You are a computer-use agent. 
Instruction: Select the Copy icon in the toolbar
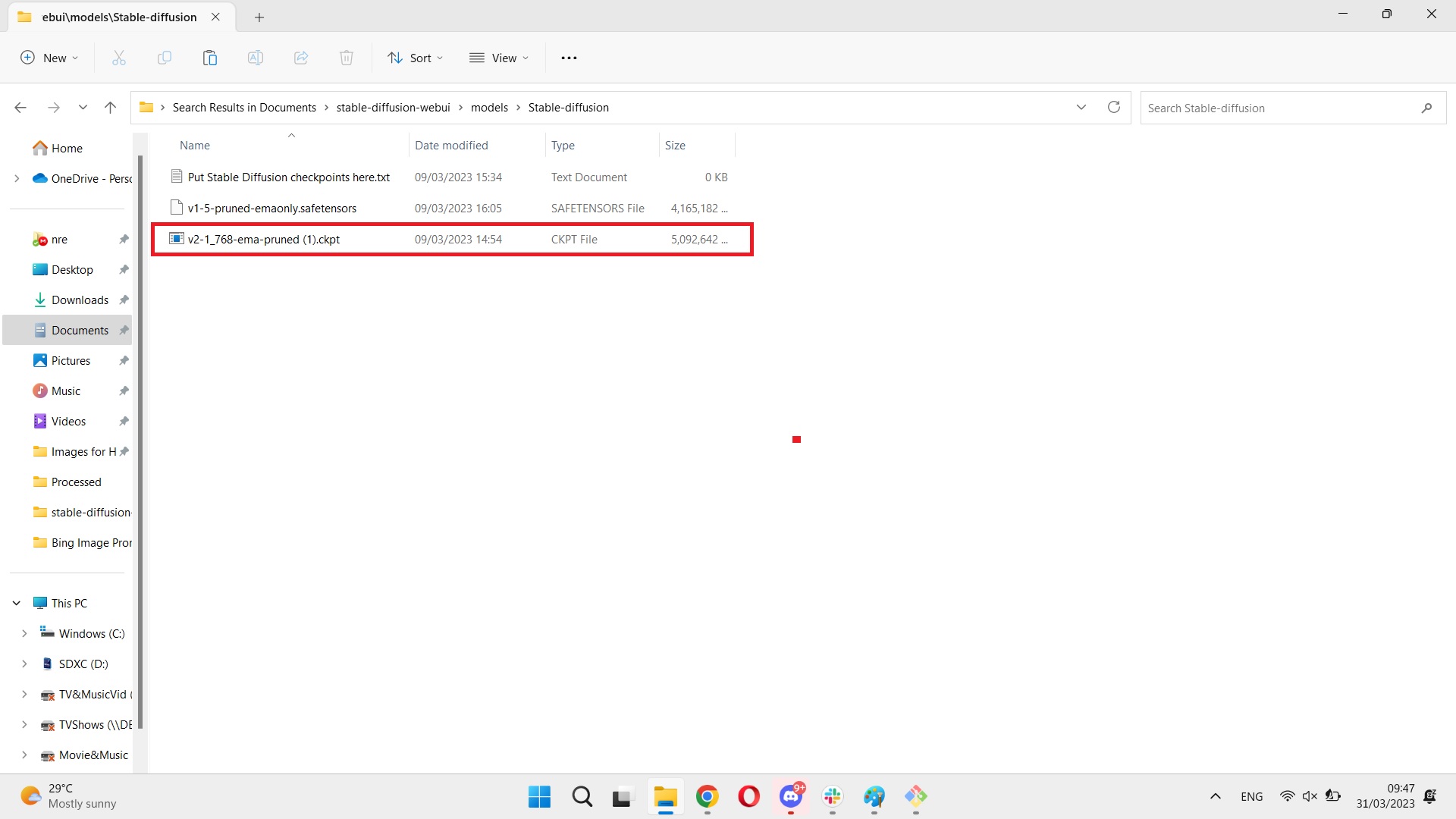tap(164, 57)
